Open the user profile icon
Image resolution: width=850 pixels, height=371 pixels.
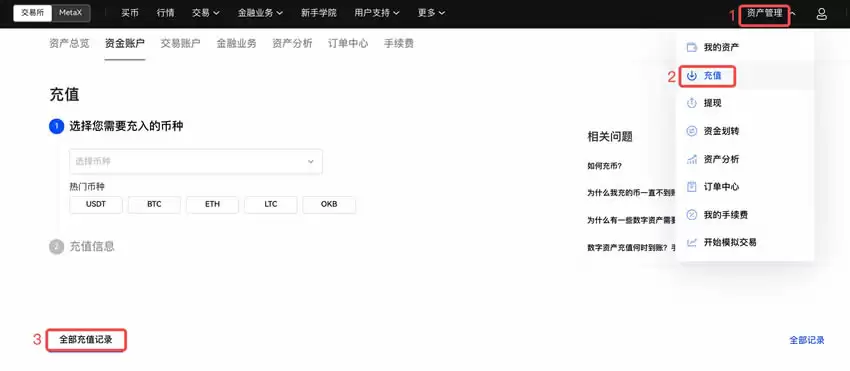(x=821, y=14)
